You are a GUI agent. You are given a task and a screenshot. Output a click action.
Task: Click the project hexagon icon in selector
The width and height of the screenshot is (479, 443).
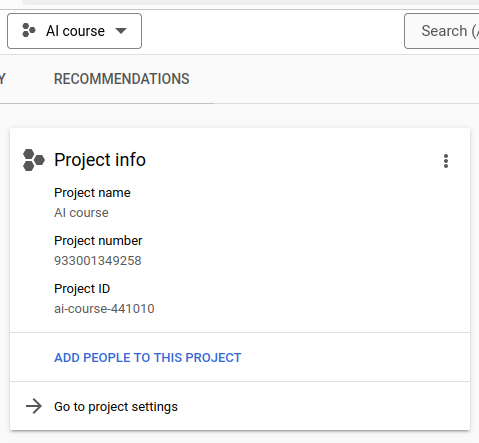(29, 30)
